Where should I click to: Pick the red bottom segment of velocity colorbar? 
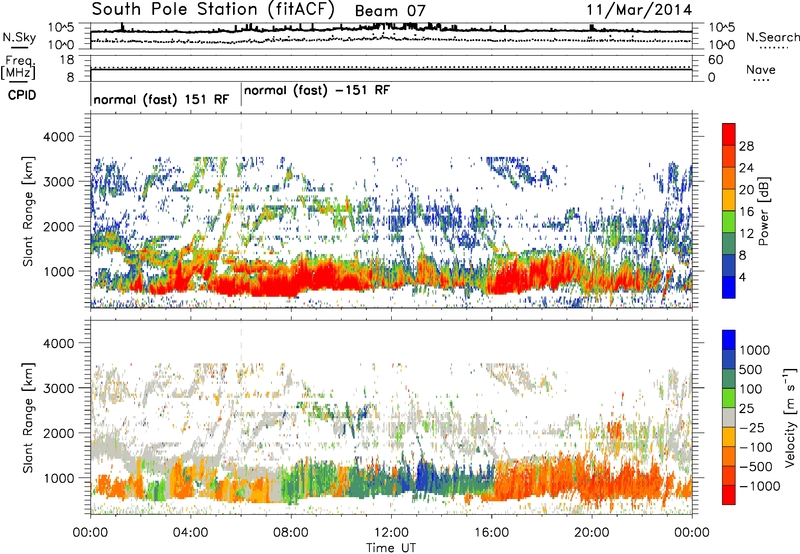point(729,495)
